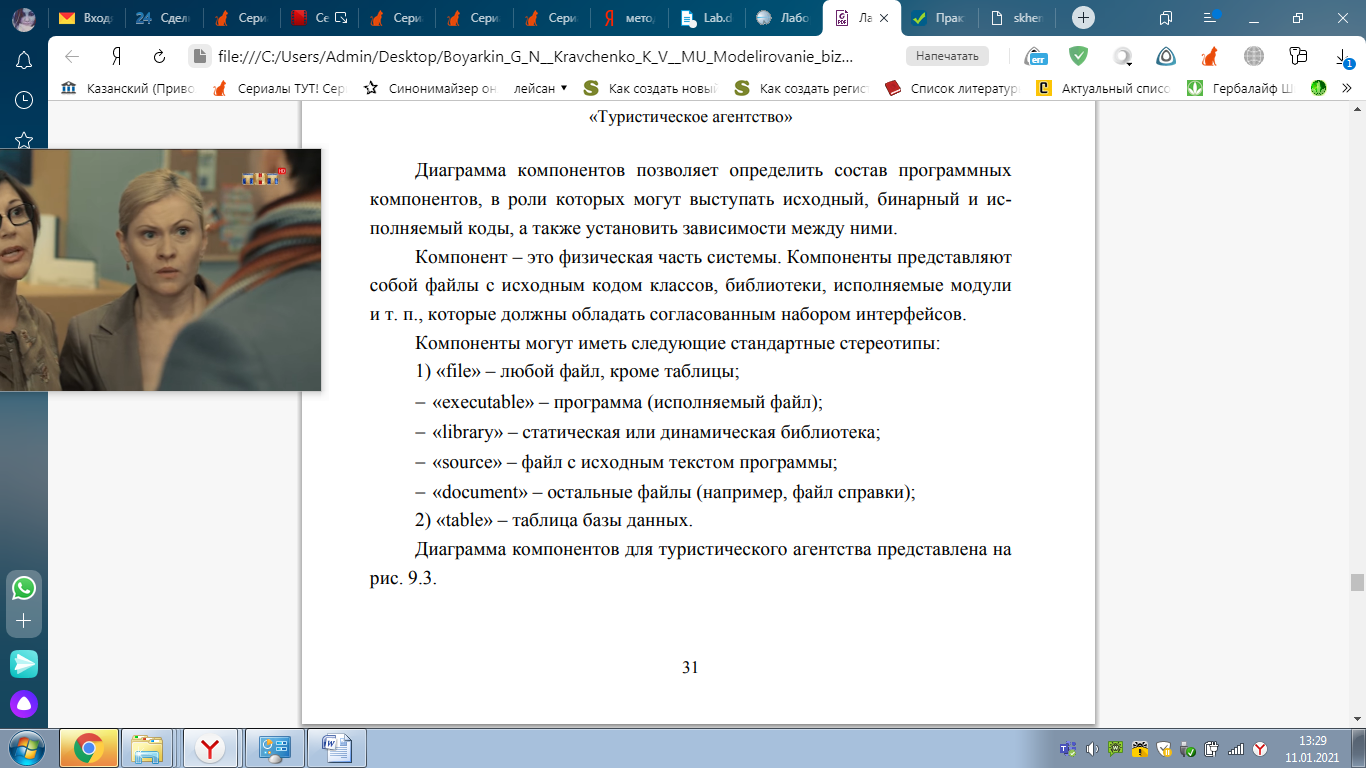This screenshot has width=1366, height=768.
Task: Launch Alice voice assistant
Action: 24,705
